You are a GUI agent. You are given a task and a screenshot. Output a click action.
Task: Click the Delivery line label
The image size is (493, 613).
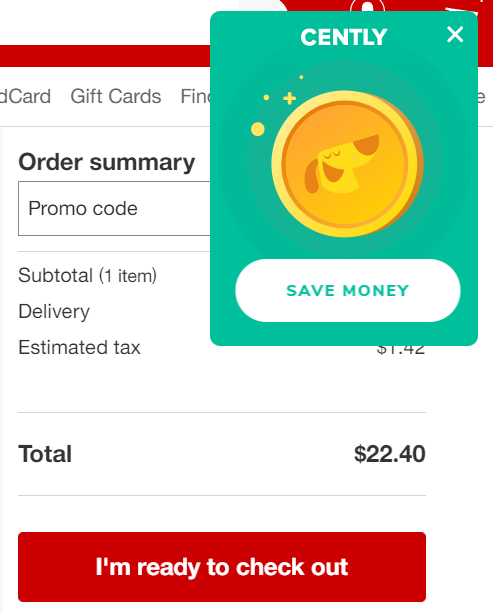tap(54, 312)
